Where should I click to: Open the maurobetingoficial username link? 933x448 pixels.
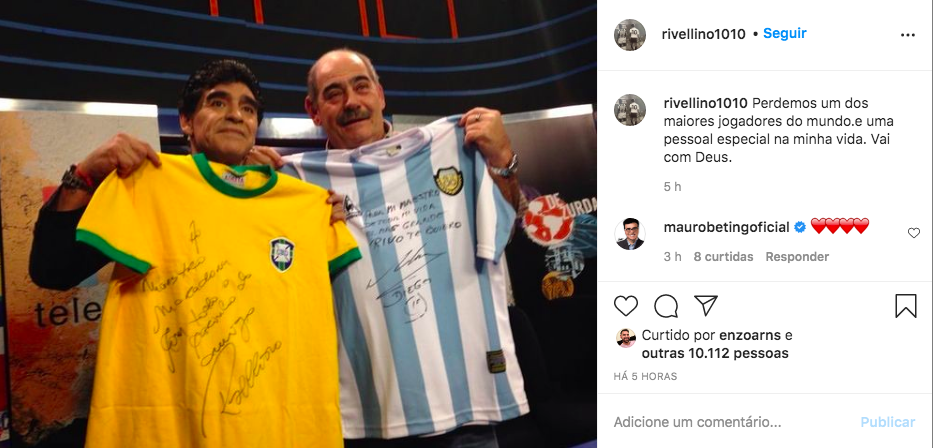[x=727, y=227]
